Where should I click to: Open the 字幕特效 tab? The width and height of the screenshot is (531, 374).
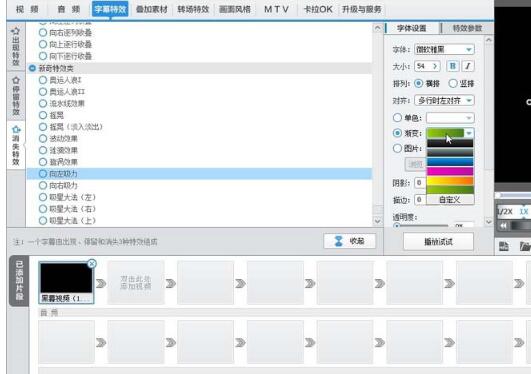[x=110, y=9]
